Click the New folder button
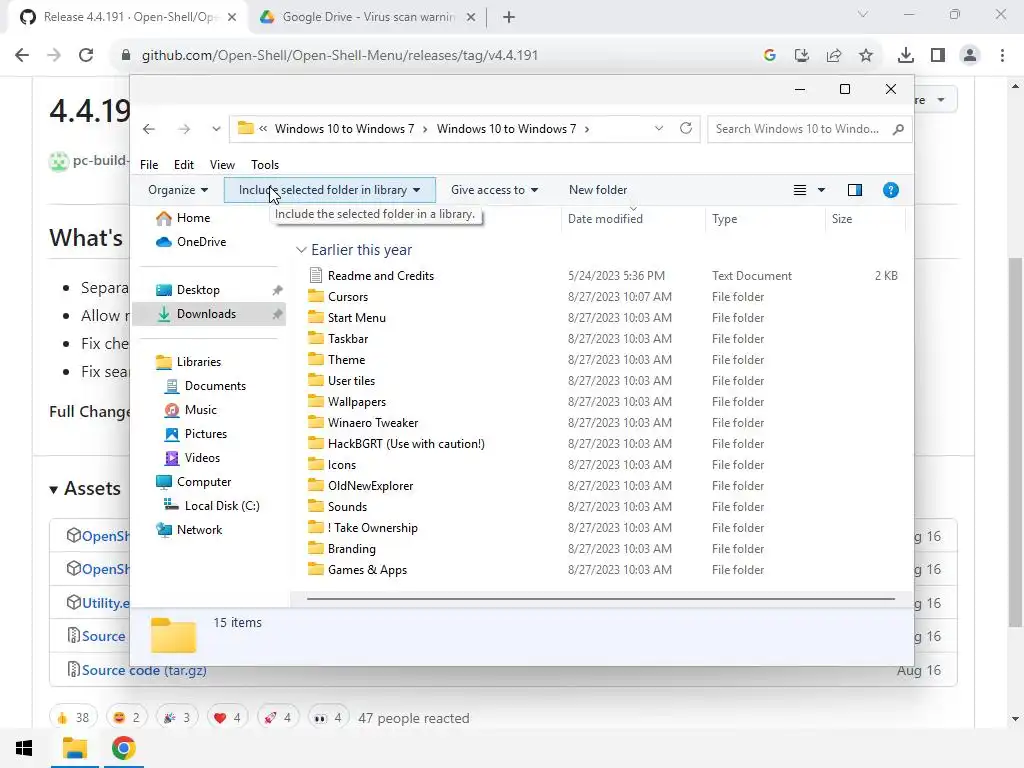1024x768 pixels. click(x=598, y=190)
